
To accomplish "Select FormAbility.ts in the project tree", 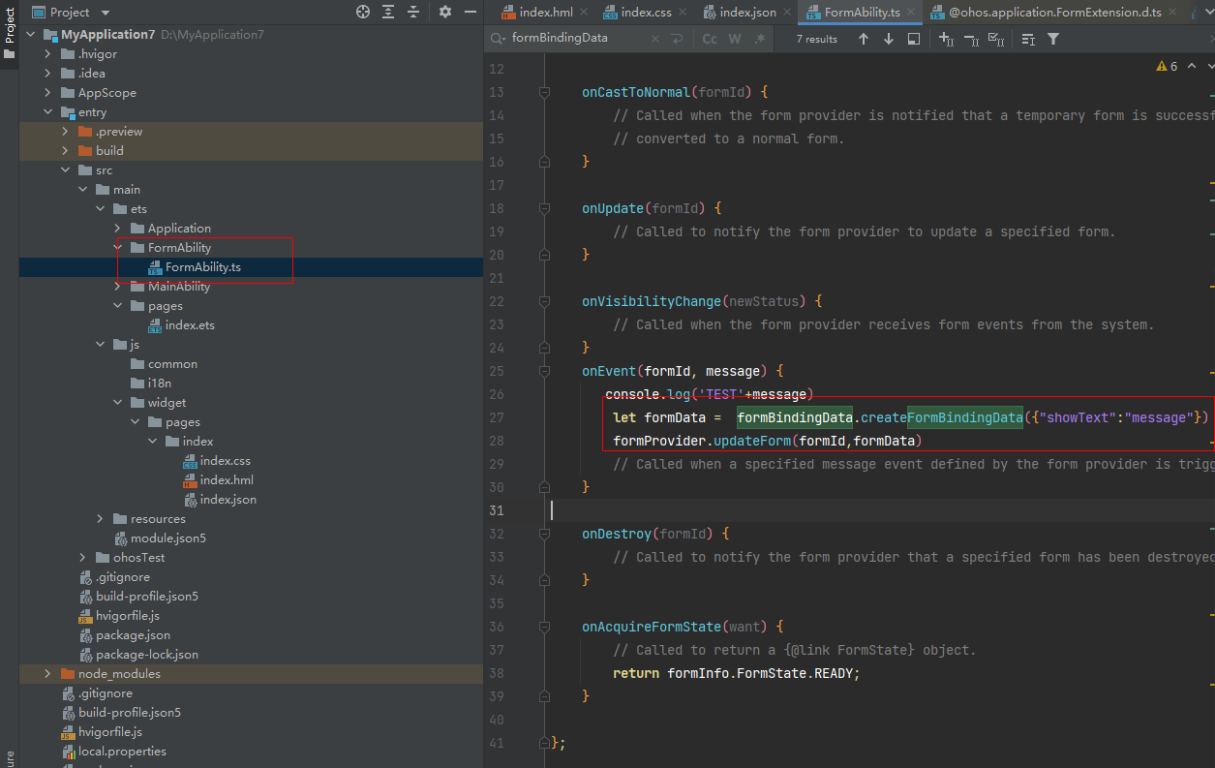I will [203, 267].
